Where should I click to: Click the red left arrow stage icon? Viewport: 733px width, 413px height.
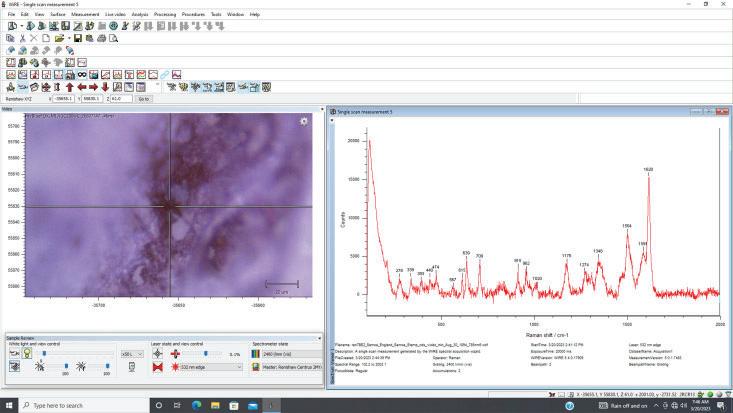tap(82, 87)
